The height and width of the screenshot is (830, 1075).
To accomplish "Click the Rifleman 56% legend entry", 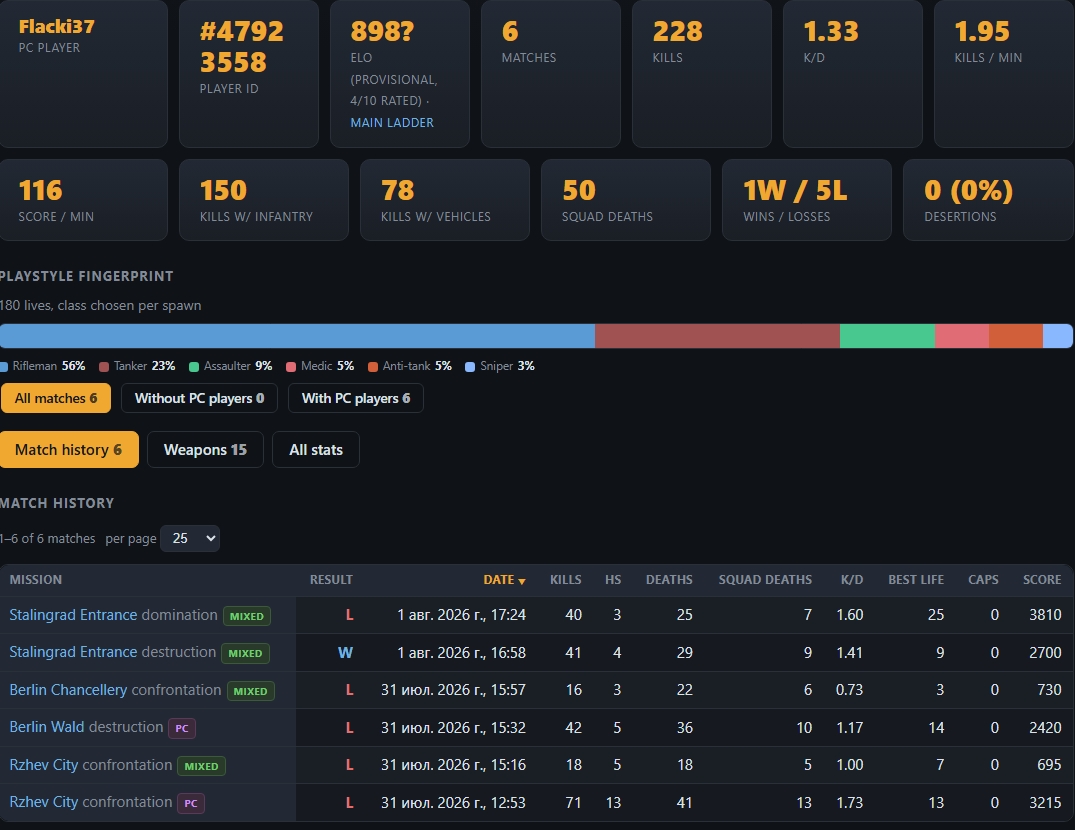I will pos(43,366).
